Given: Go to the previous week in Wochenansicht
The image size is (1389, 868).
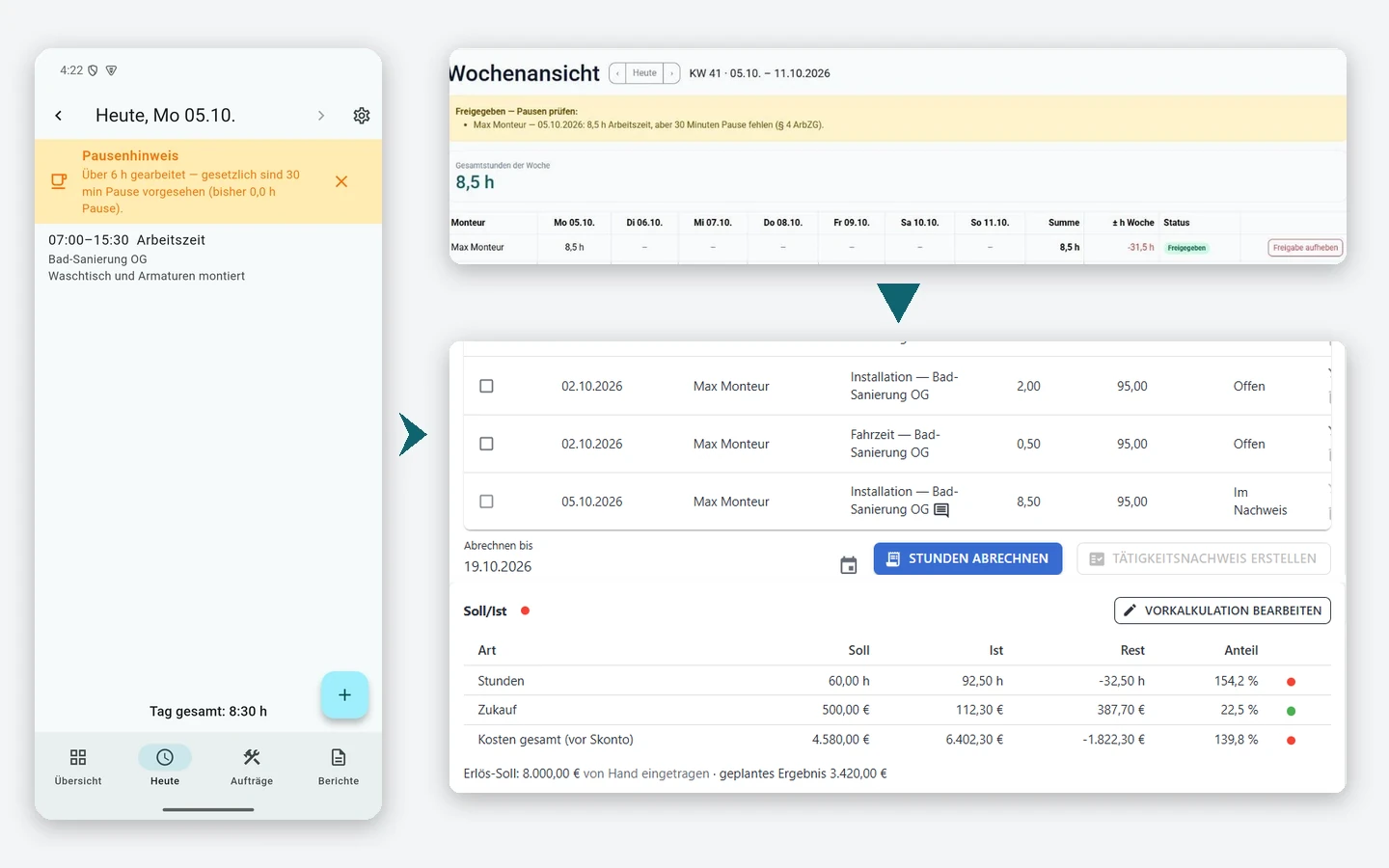Looking at the screenshot, I should 617,73.
